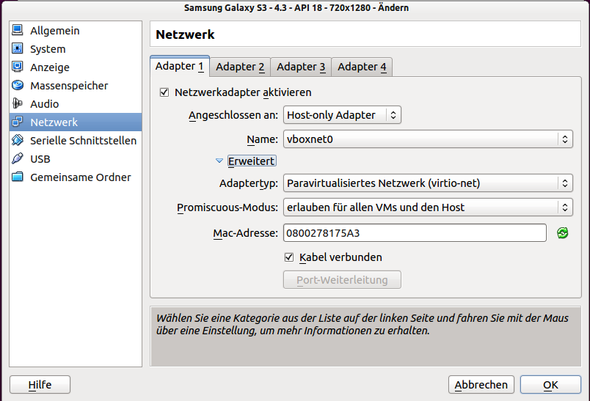Click into the Mac-Adresse input field

coord(415,233)
